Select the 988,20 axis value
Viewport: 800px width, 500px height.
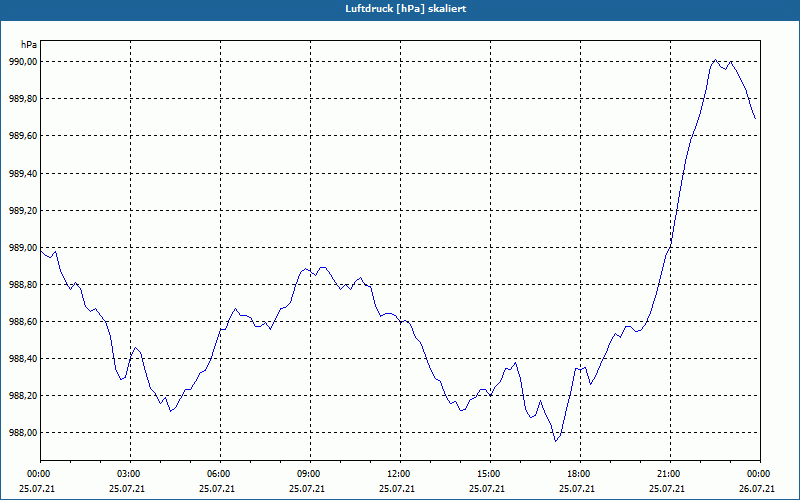[x=23, y=396]
